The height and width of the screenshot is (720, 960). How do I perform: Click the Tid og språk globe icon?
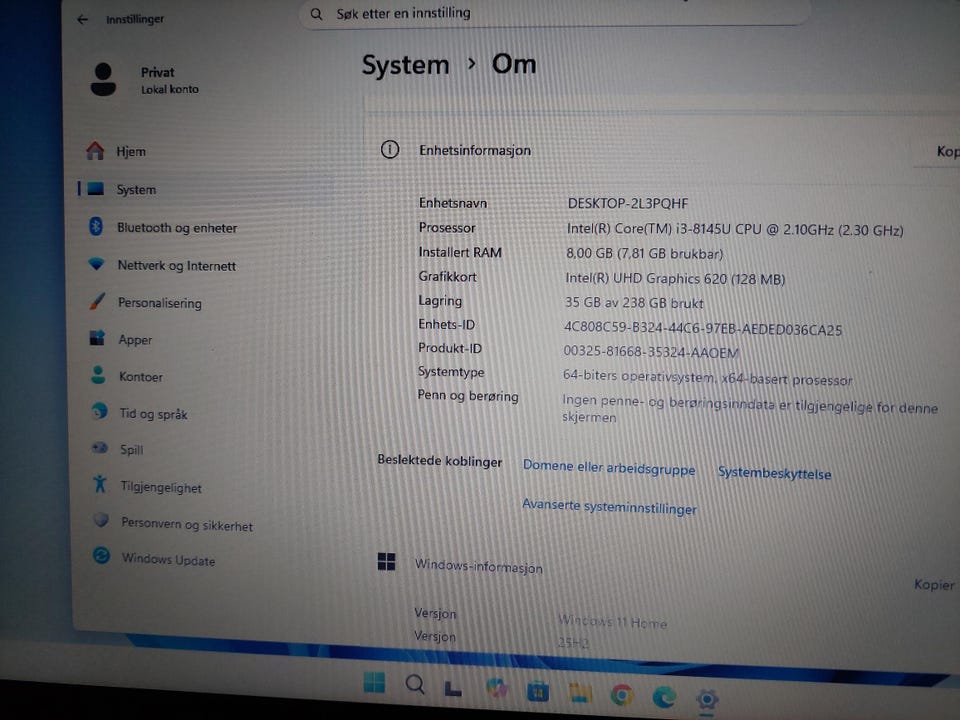(99, 411)
